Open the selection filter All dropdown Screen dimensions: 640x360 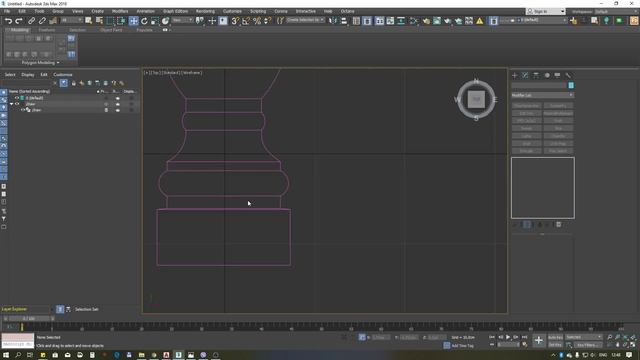point(71,20)
